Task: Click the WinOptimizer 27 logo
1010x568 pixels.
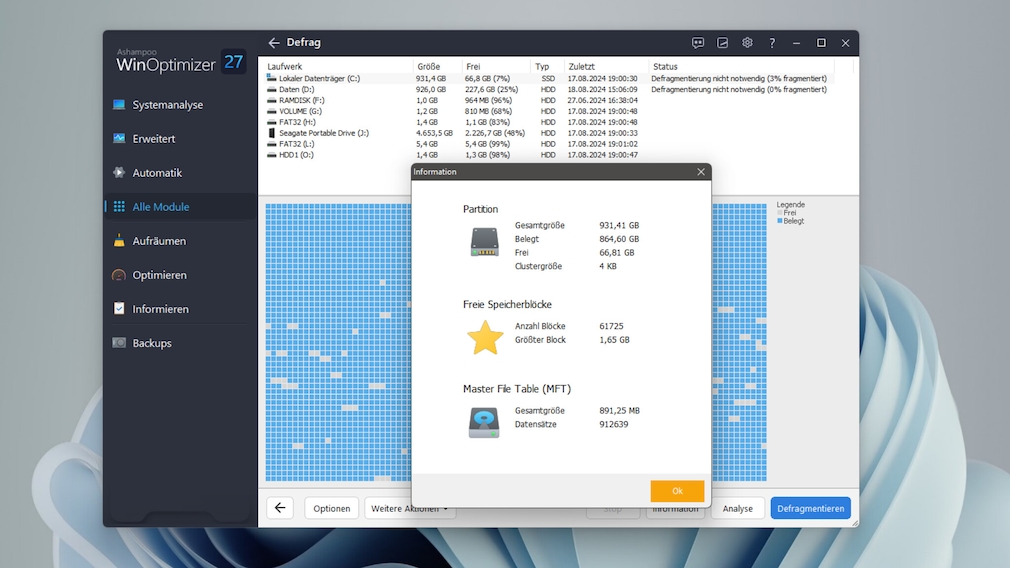Action: (180, 62)
